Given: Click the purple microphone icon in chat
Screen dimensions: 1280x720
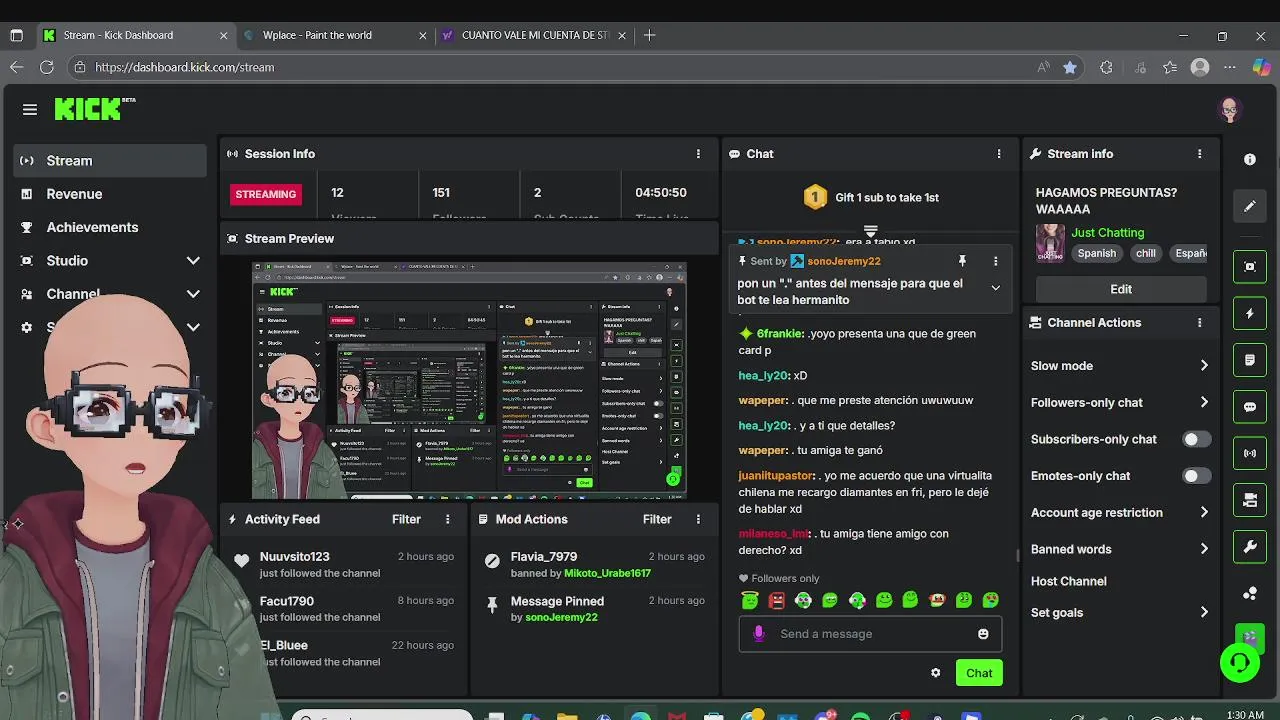Looking at the screenshot, I should point(759,634).
